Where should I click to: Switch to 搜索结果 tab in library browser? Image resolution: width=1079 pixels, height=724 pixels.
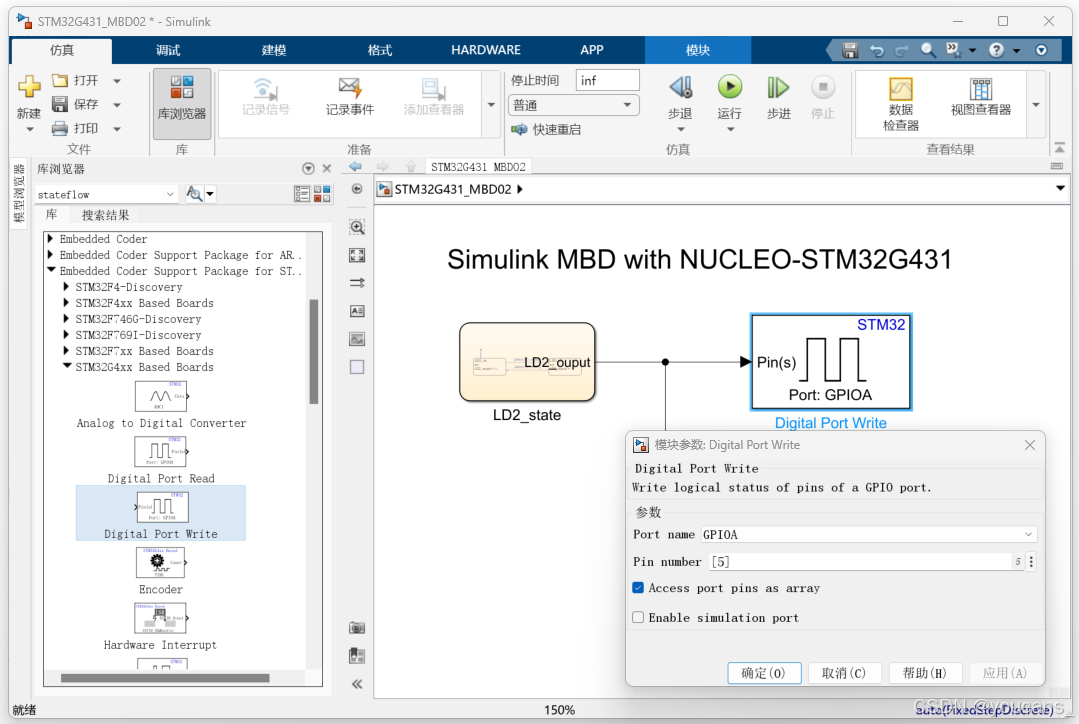[105, 215]
